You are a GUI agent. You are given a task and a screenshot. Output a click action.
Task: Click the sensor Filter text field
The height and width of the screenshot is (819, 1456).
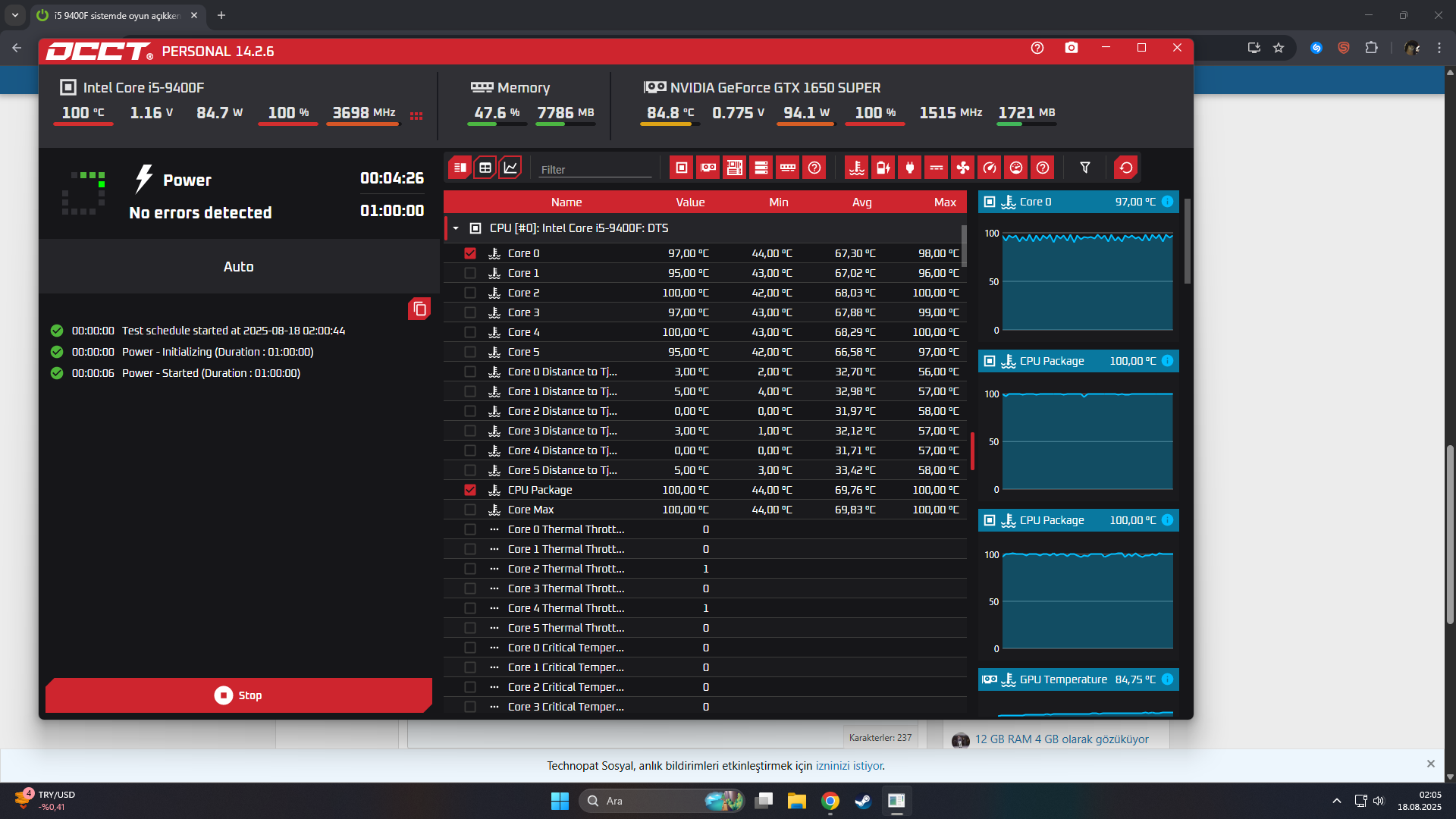point(595,170)
